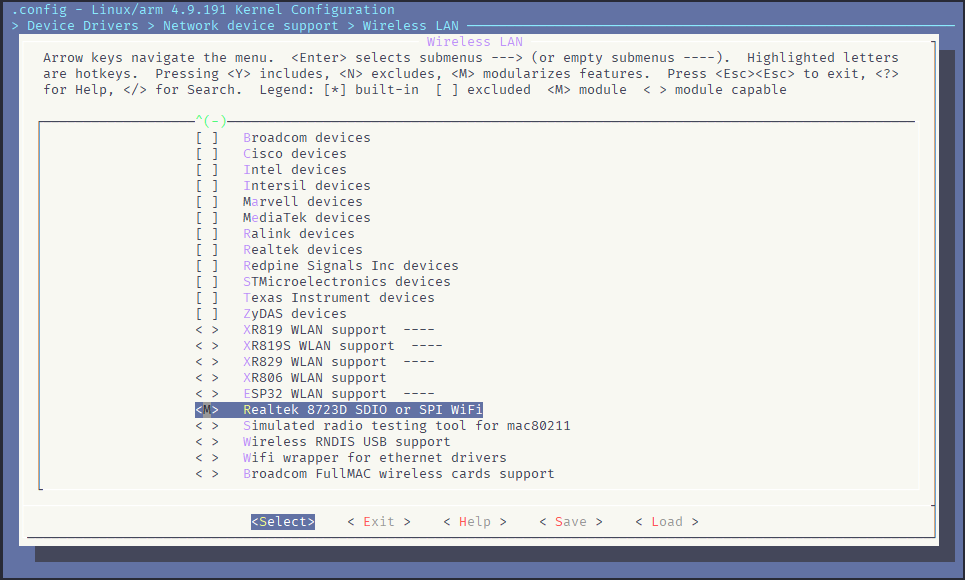Toggle ESP32 WLAN support module bracket
This screenshot has height=580, width=965.
(207, 394)
